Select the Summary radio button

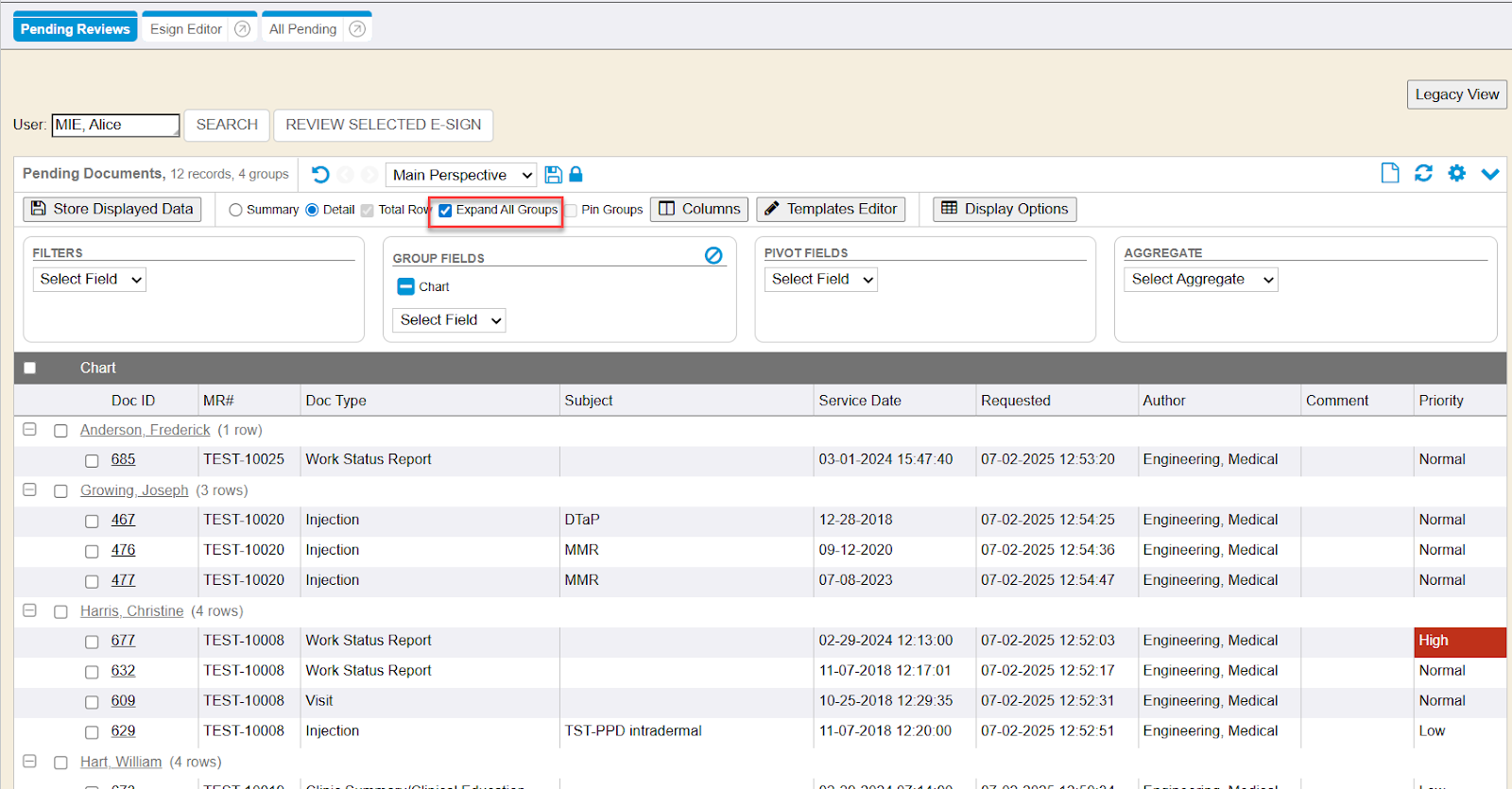235,210
